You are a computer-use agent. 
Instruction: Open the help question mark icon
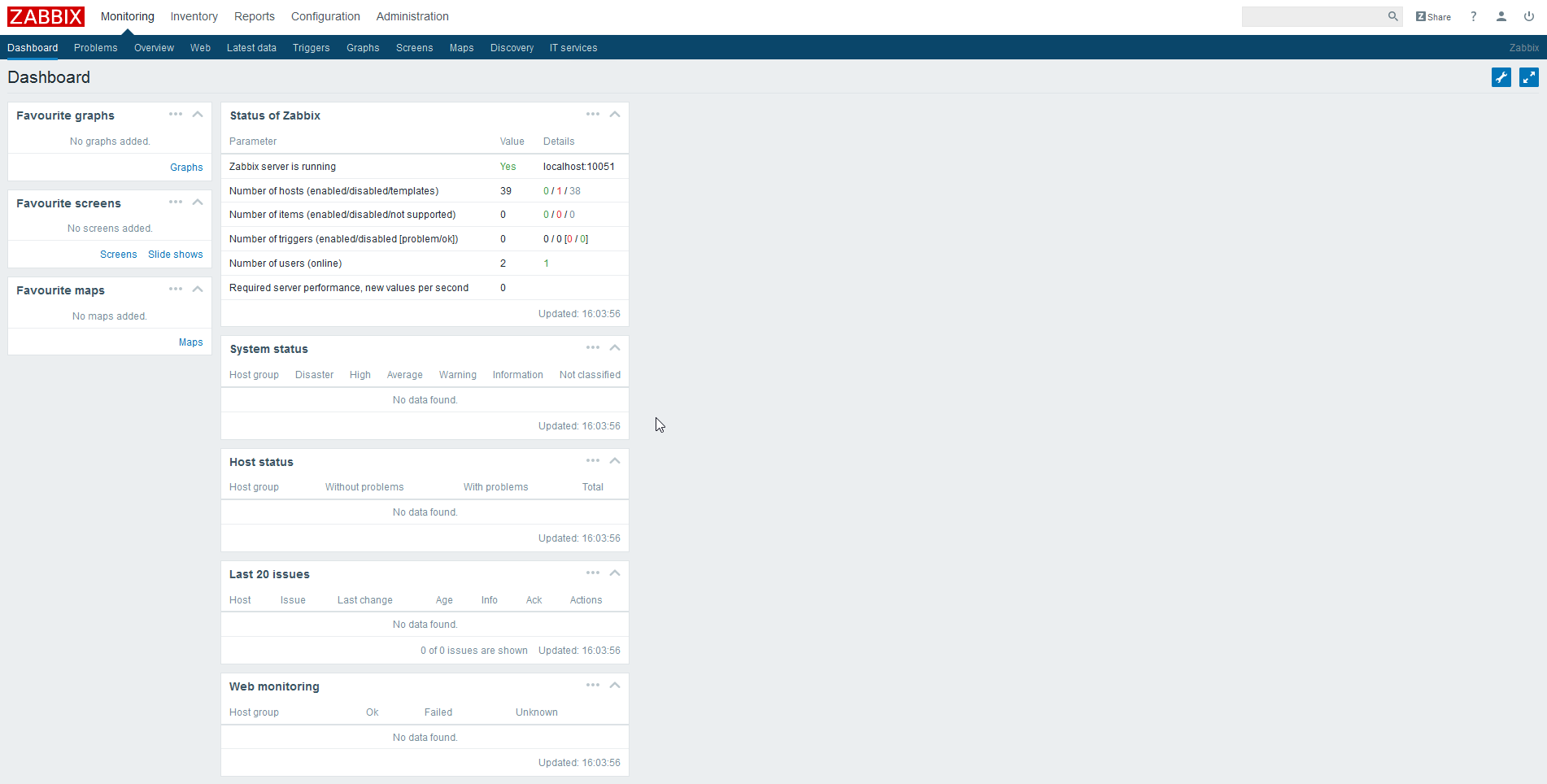coord(1473,16)
